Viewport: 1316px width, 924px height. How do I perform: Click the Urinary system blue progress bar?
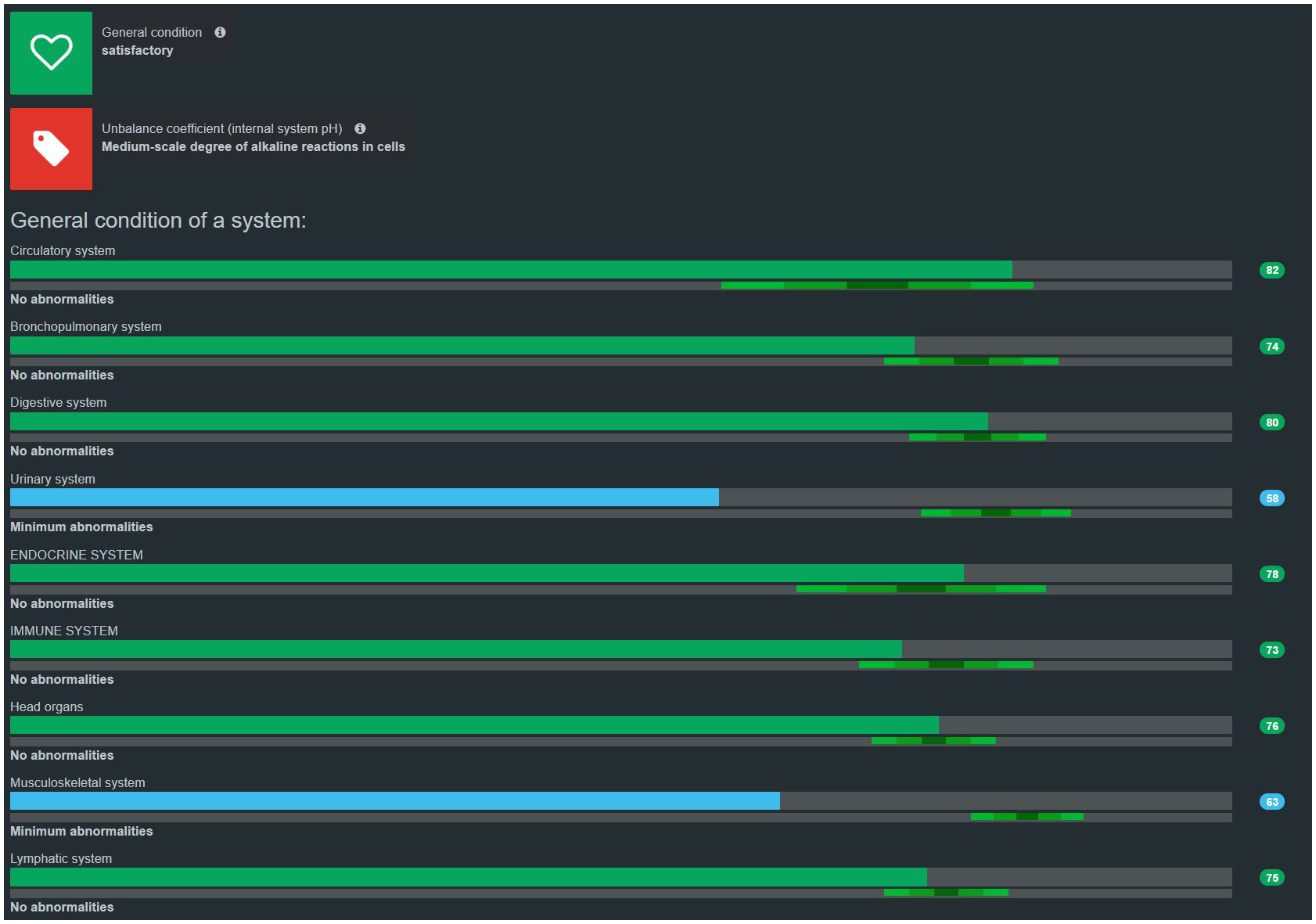pos(364,498)
